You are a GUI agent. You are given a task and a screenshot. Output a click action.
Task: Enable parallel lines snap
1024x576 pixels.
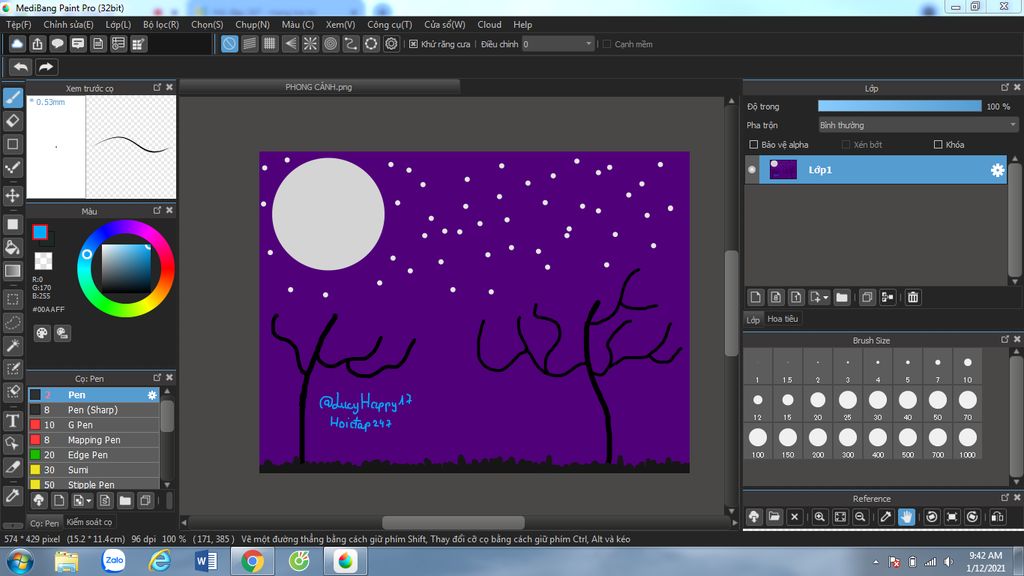(x=249, y=44)
